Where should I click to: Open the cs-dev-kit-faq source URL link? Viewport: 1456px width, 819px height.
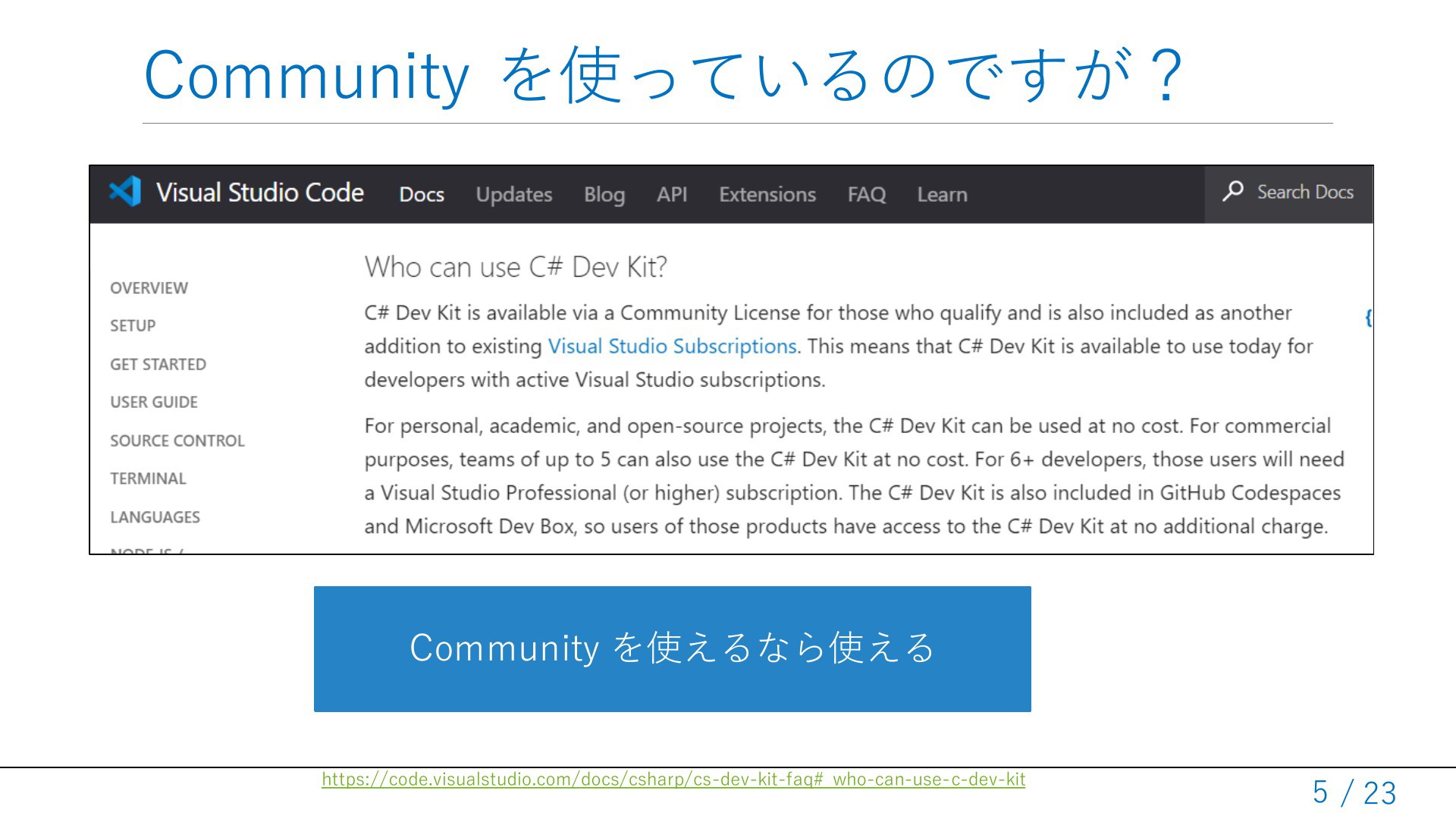pos(673,780)
